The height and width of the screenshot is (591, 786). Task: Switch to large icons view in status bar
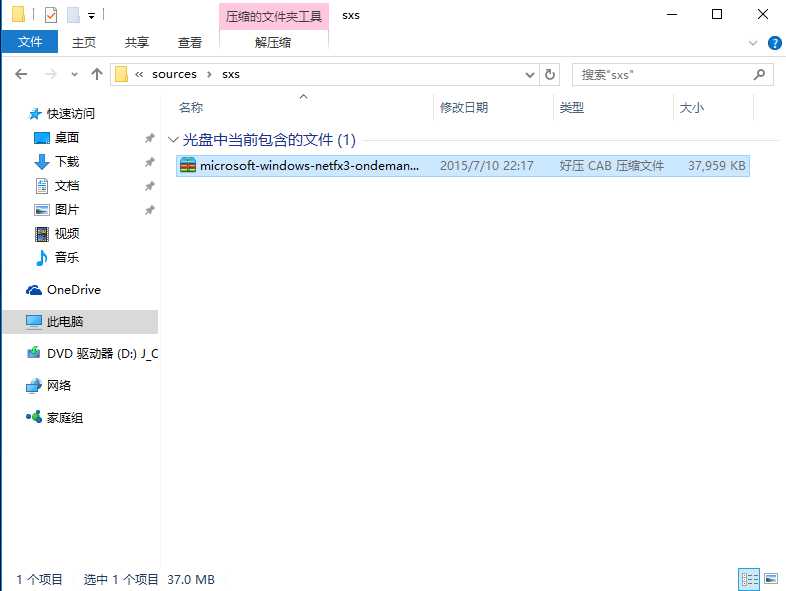[771, 579]
